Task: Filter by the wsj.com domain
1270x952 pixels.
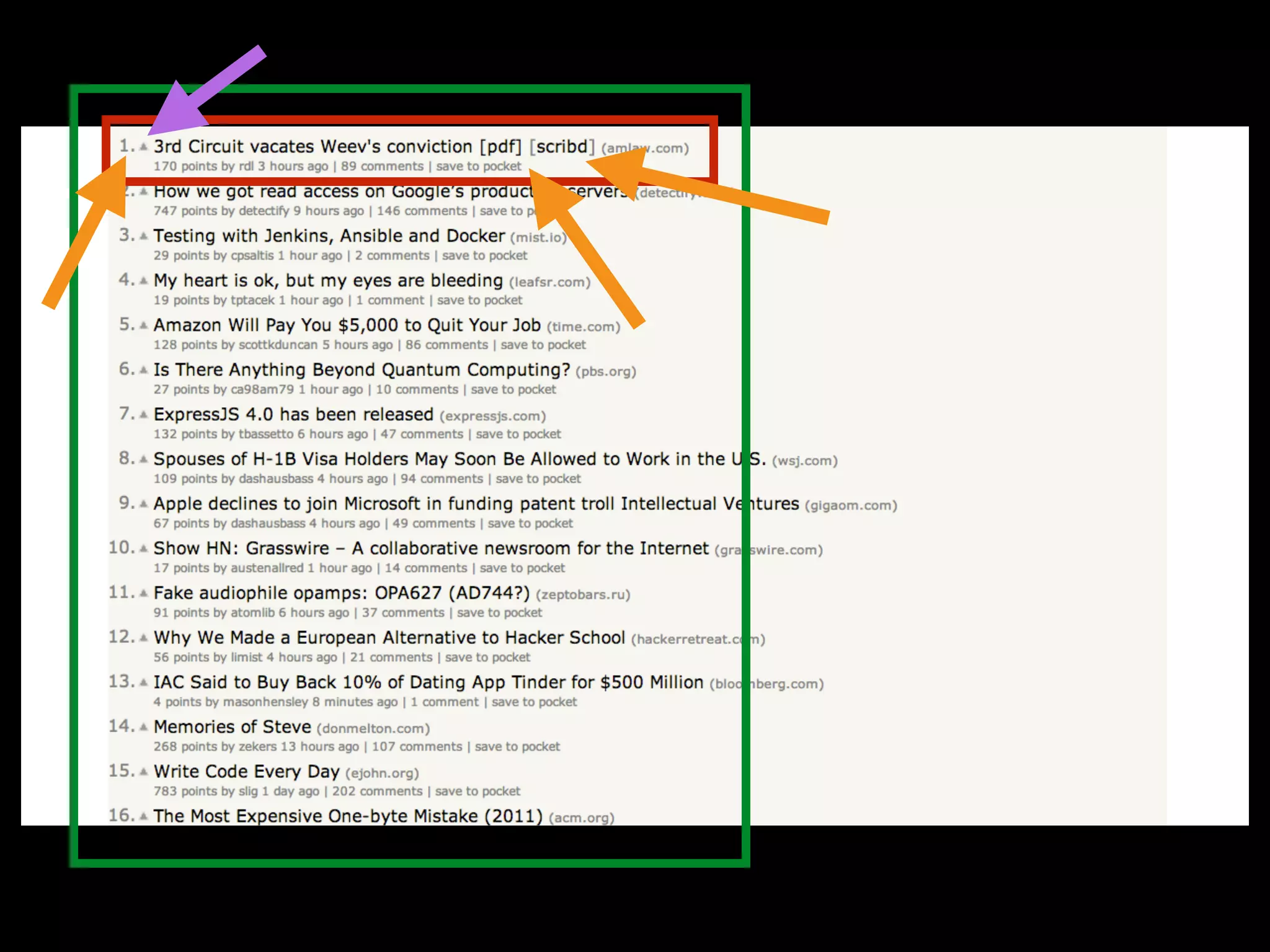Action: click(x=804, y=461)
